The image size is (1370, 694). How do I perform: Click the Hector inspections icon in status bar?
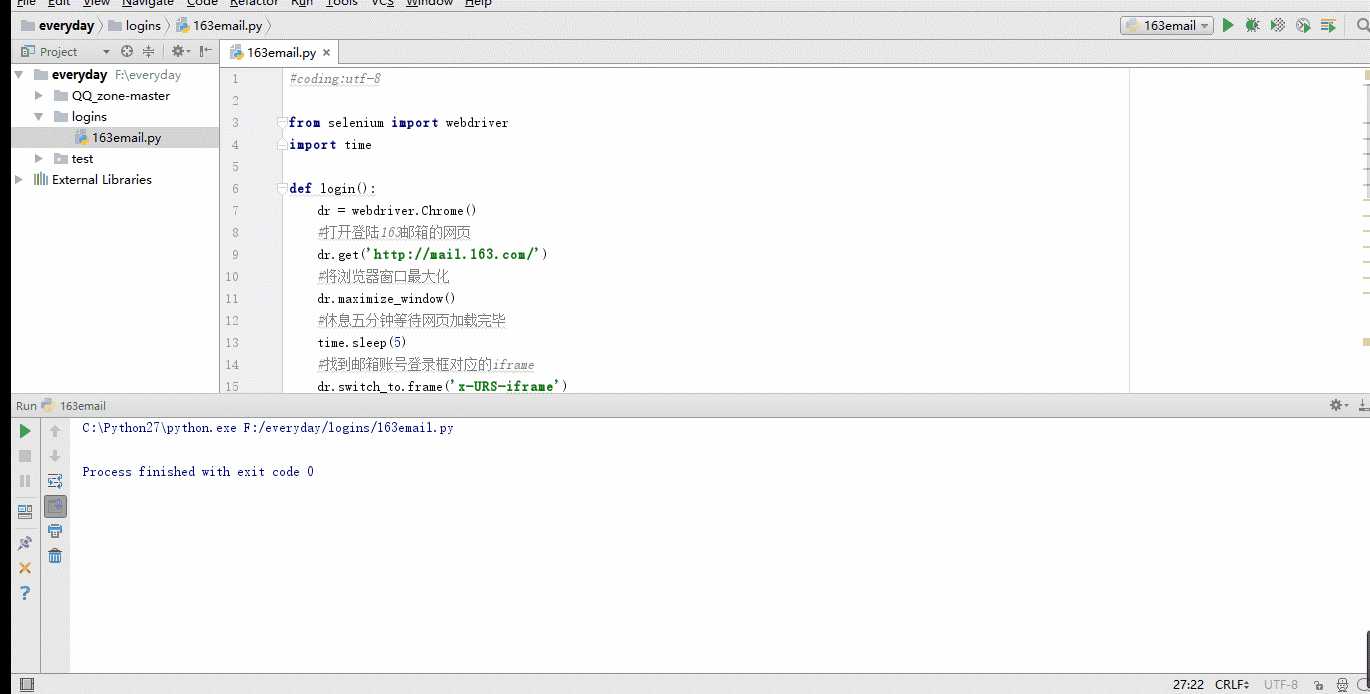tap(1344, 685)
